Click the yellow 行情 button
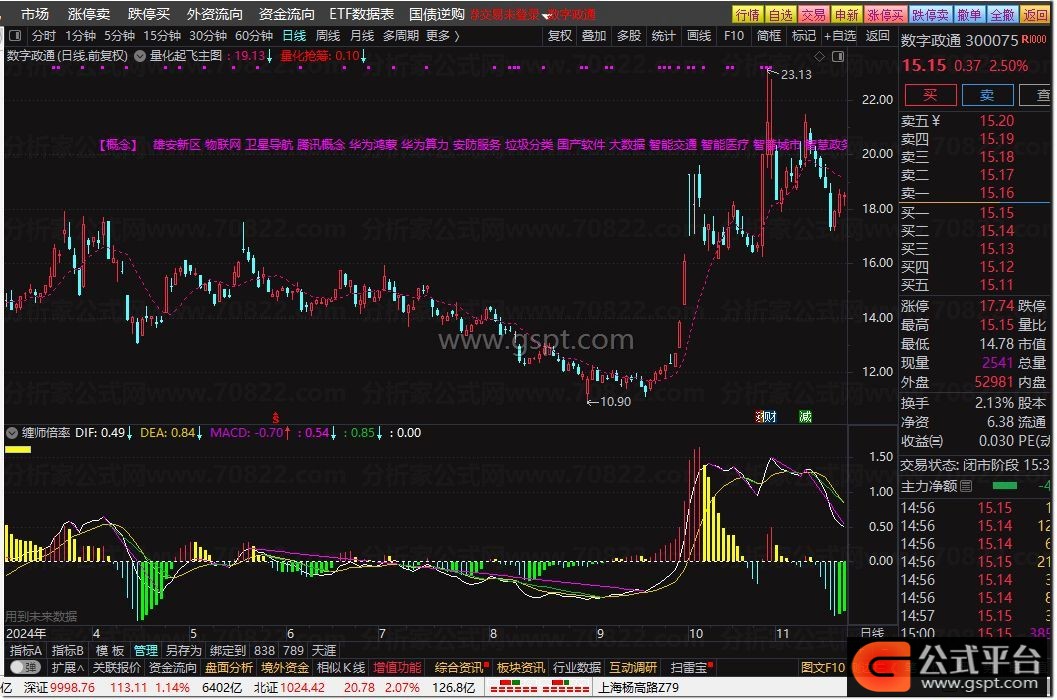The height and width of the screenshot is (700, 1057). point(748,15)
